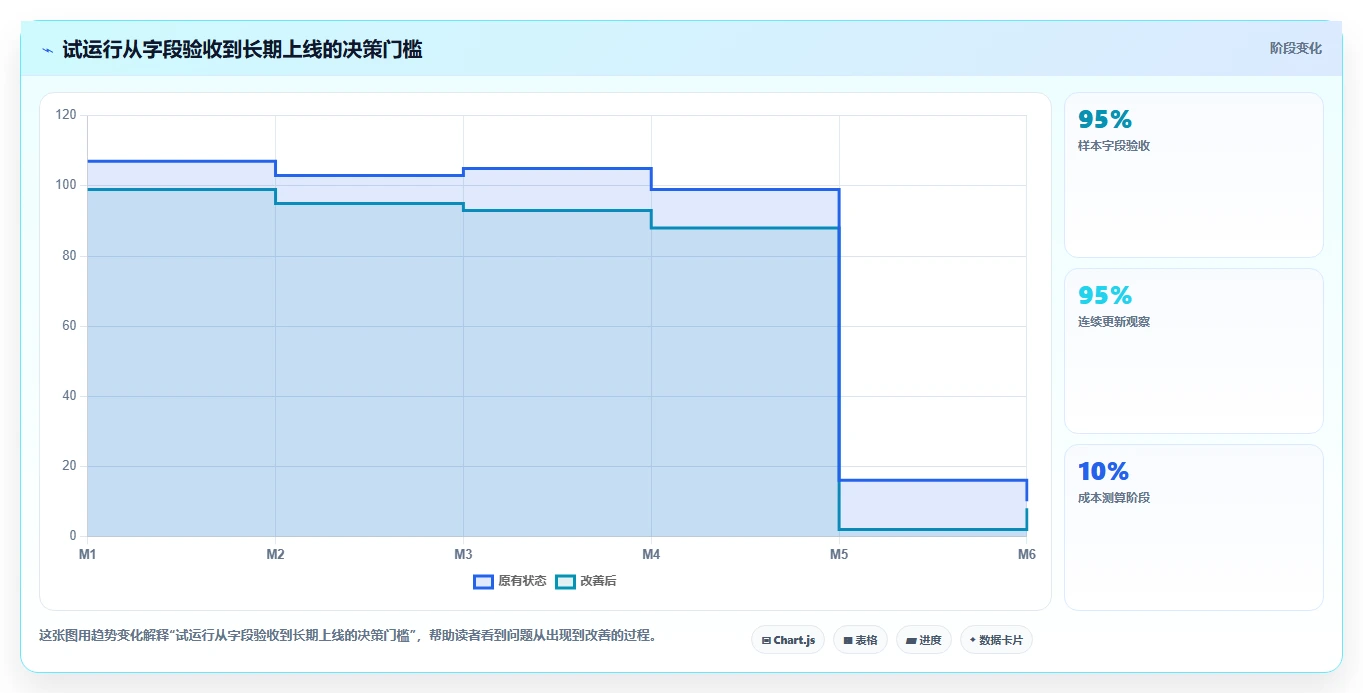Click the 60 y-axis value

[x=69, y=326]
